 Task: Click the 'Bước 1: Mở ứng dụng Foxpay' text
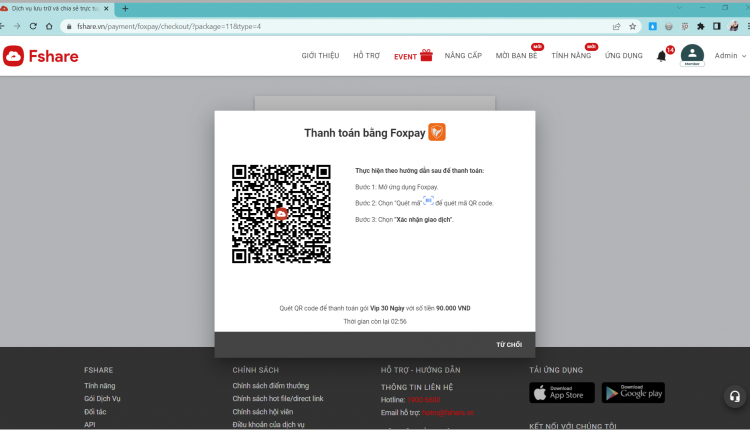point(397,187)
